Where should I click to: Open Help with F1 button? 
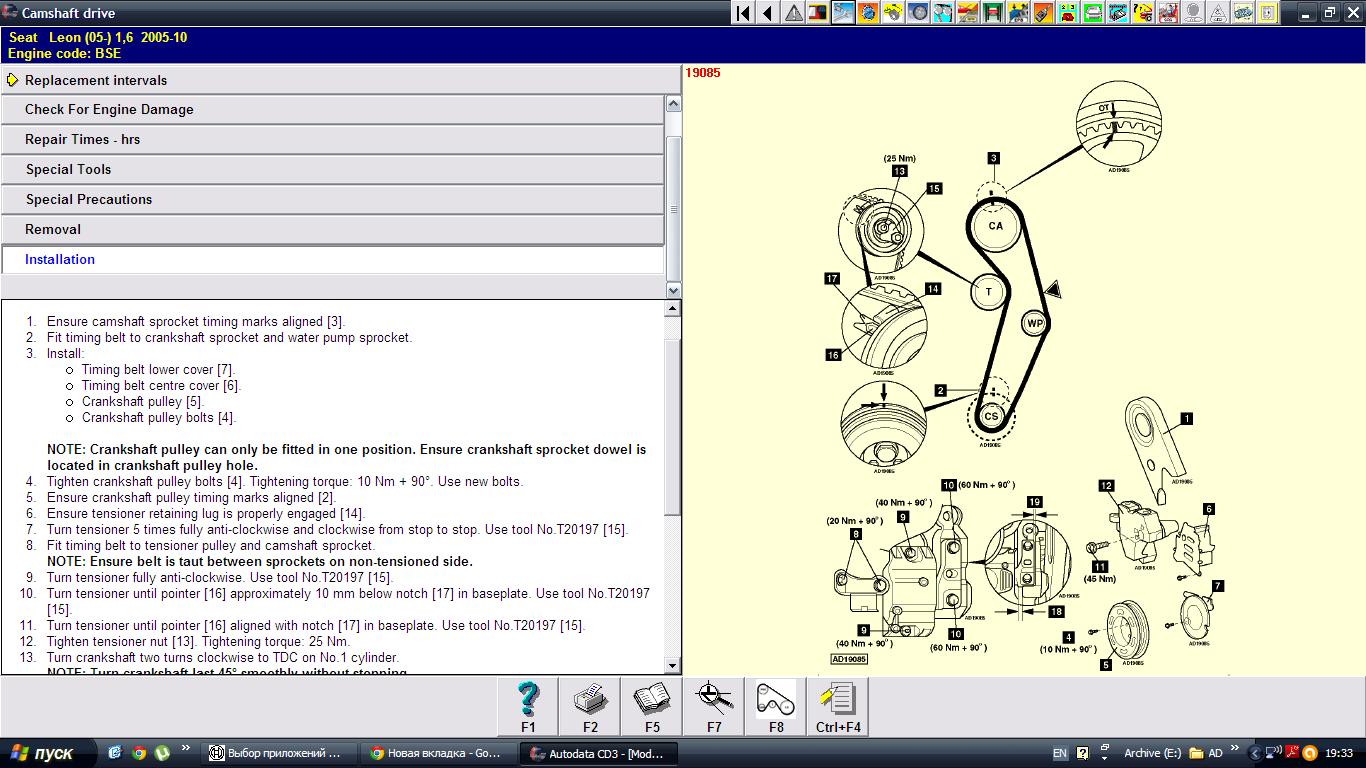[x=528, y=706]
